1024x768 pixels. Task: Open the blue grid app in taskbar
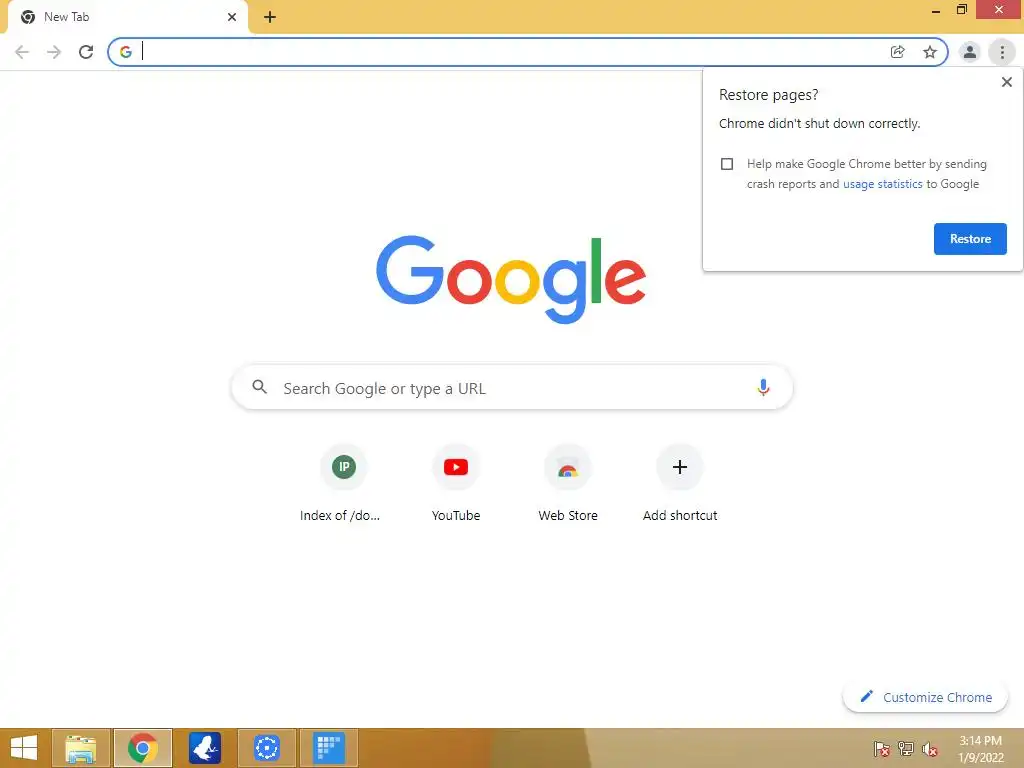click(x=328, y=748)
